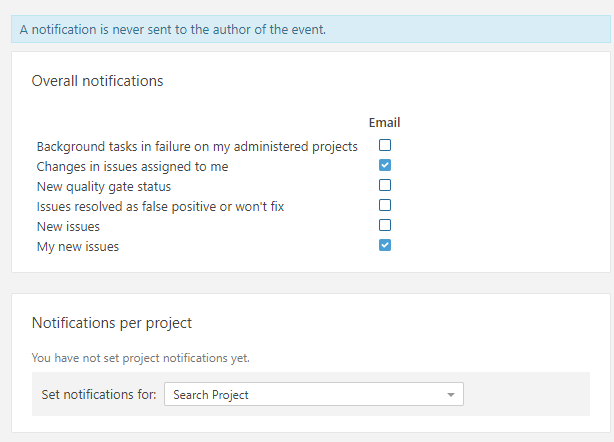
Task: Check the false positive or won't fix checkbox
Action: [385, 206]
